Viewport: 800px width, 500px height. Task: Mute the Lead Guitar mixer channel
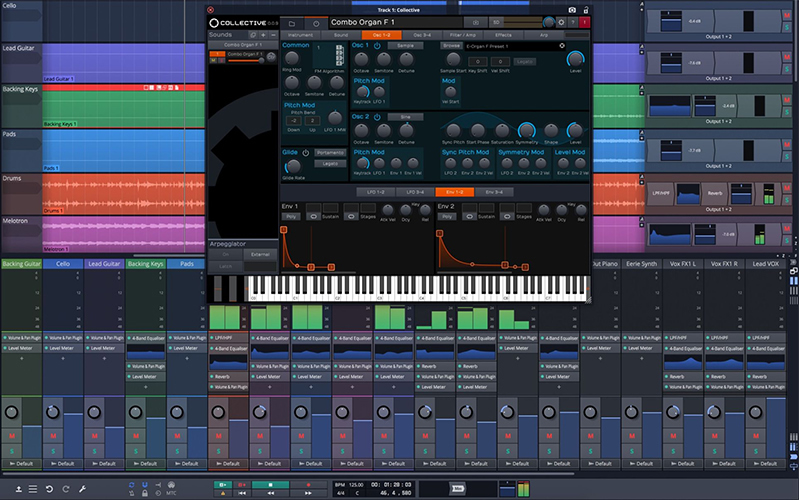[94, 436]
